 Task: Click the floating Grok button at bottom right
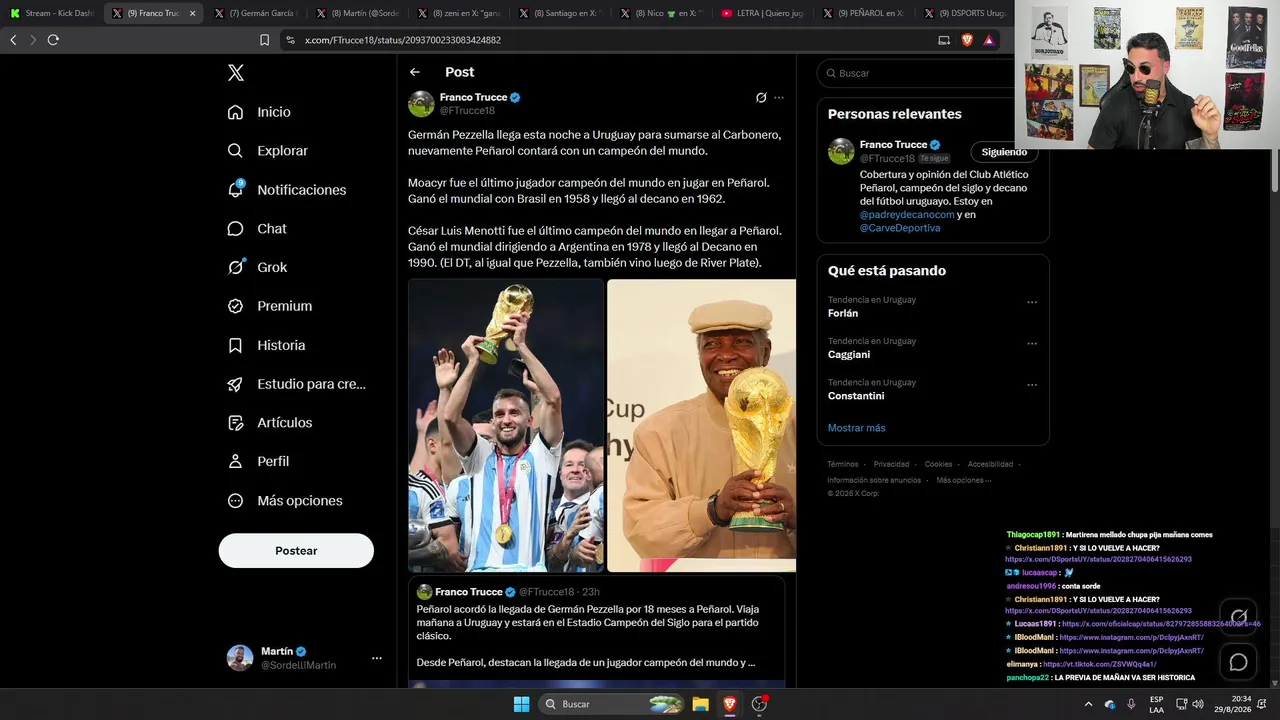tap(1238, 617)
